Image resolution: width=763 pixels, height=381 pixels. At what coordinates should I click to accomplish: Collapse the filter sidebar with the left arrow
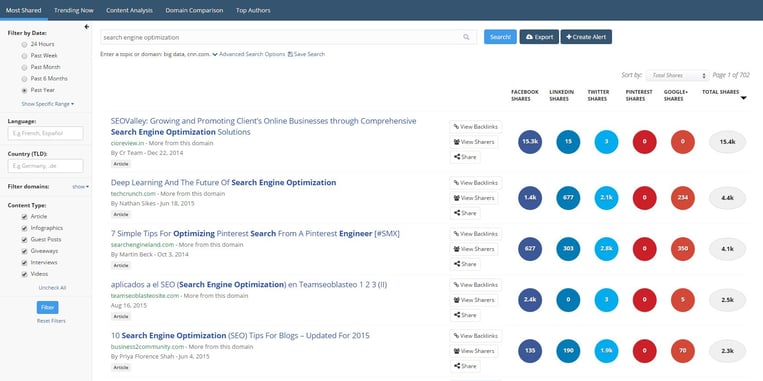(87, 27)
